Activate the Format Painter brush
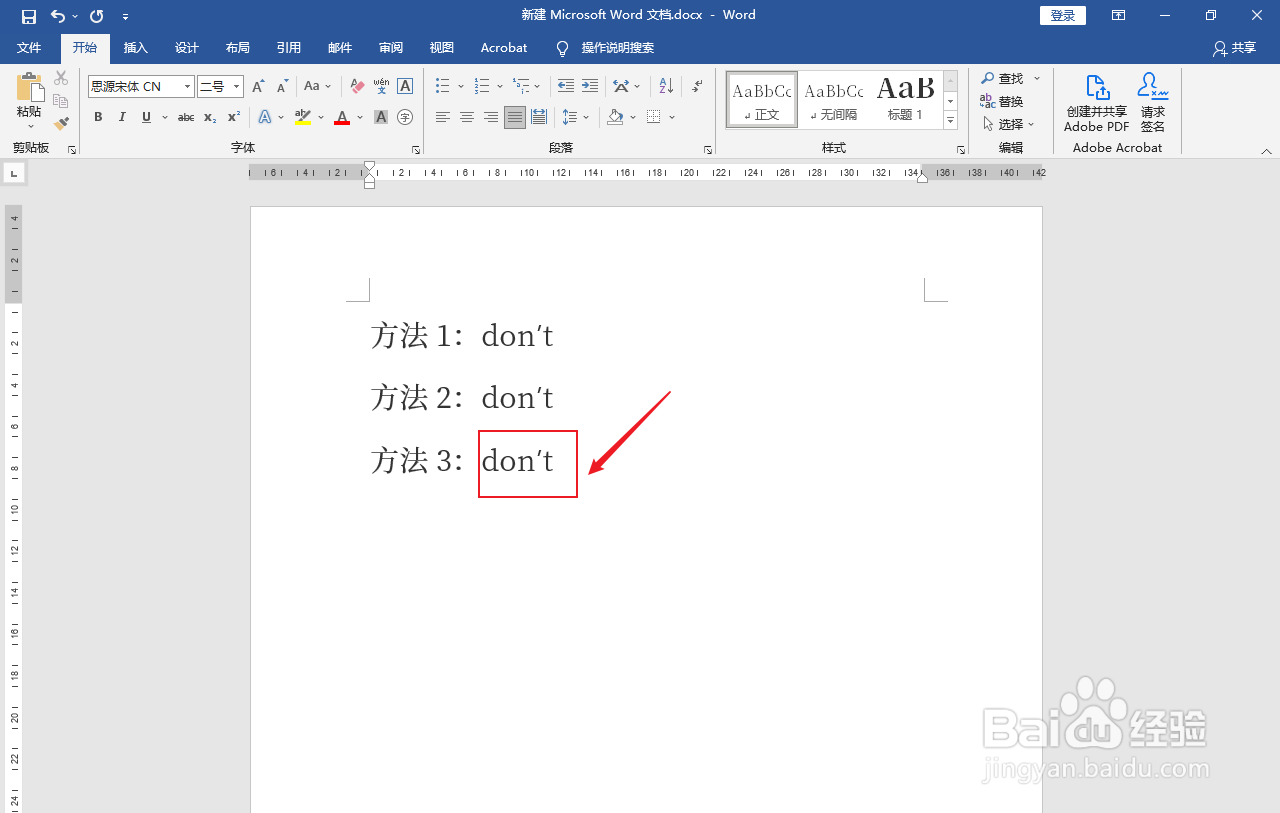Screen dimensions: 1280x813 [x=61, y=124]
